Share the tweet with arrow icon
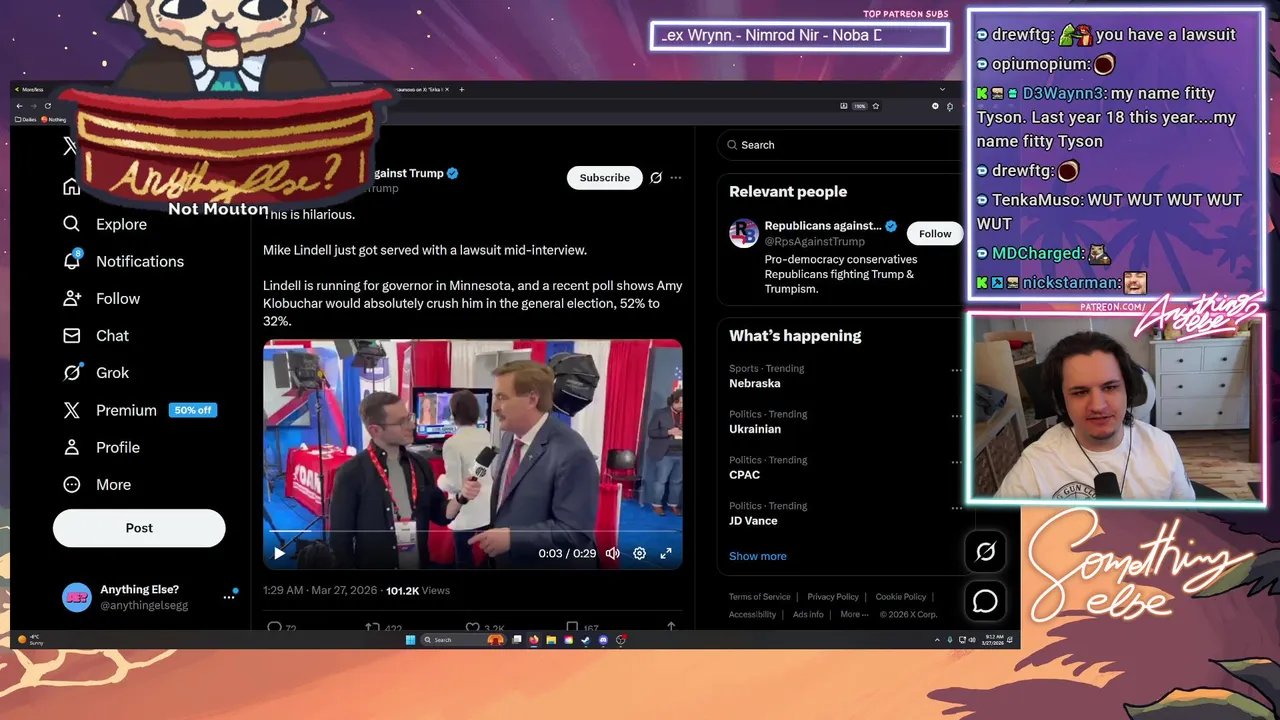1280x720 pixels. (671, 628)
